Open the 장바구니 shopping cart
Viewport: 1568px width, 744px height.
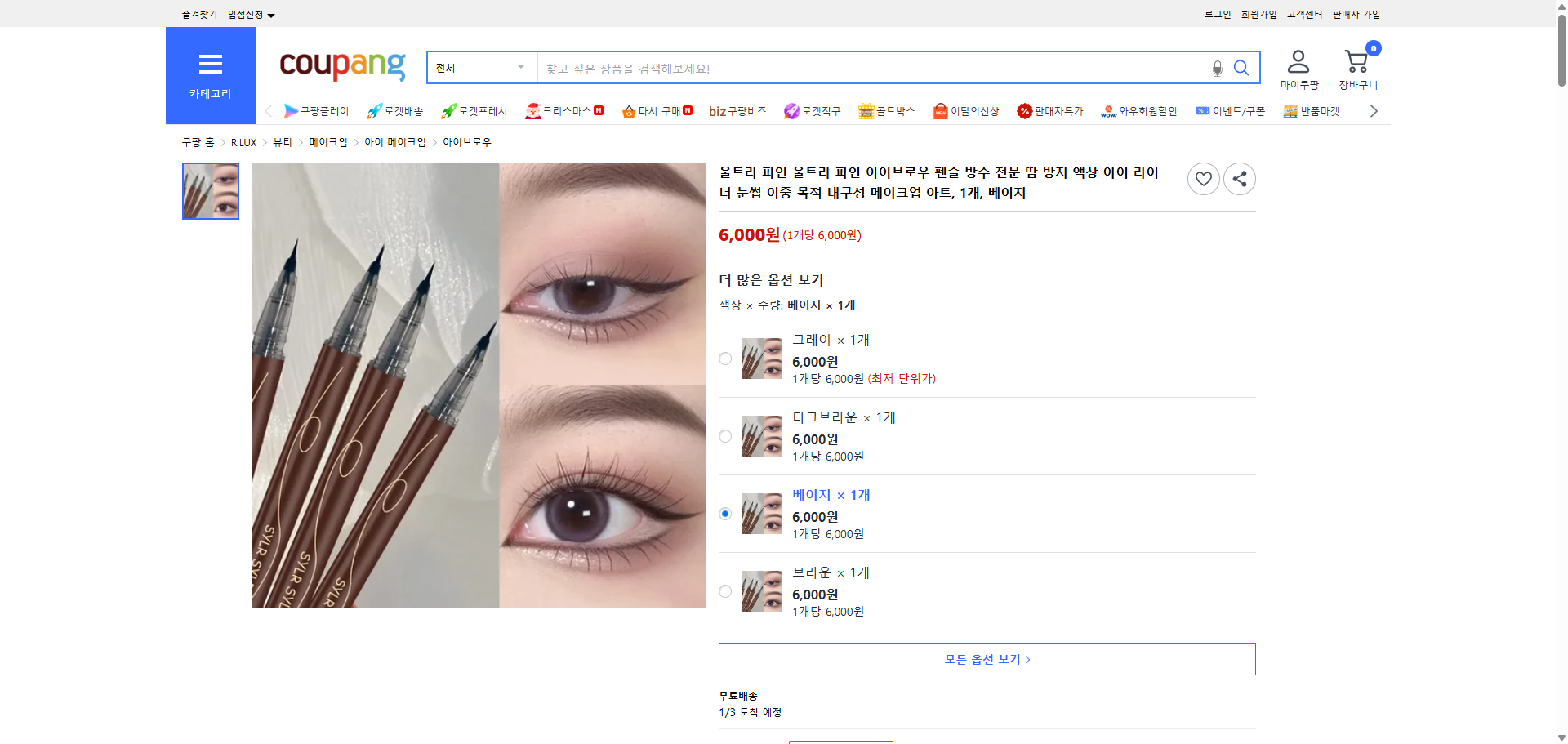(1356, 61)
